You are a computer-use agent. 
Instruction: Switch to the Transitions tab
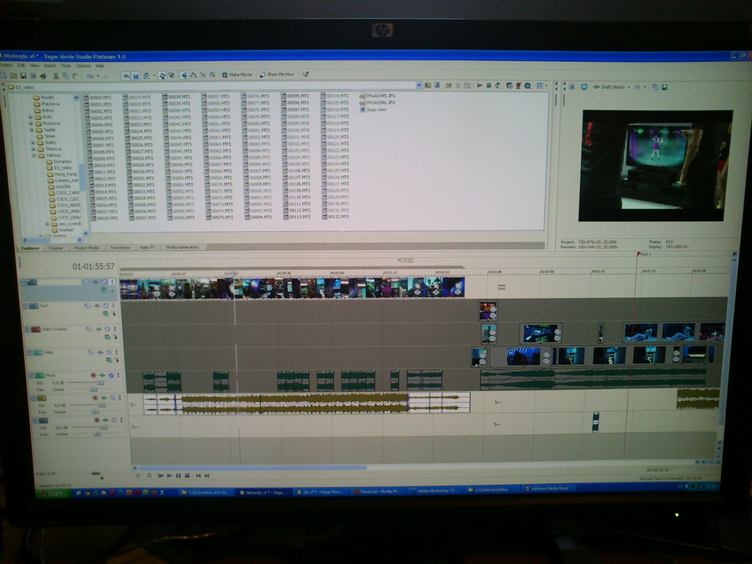120,247
